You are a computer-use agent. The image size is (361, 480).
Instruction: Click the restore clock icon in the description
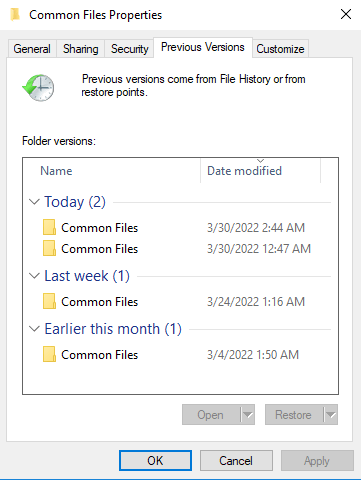click(38, 87)
